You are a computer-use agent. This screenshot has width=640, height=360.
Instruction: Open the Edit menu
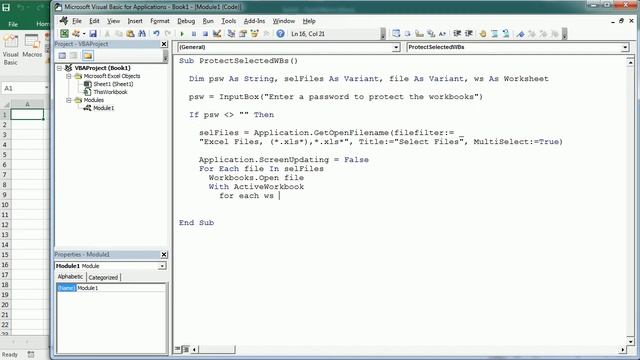[x=94, y=21]
